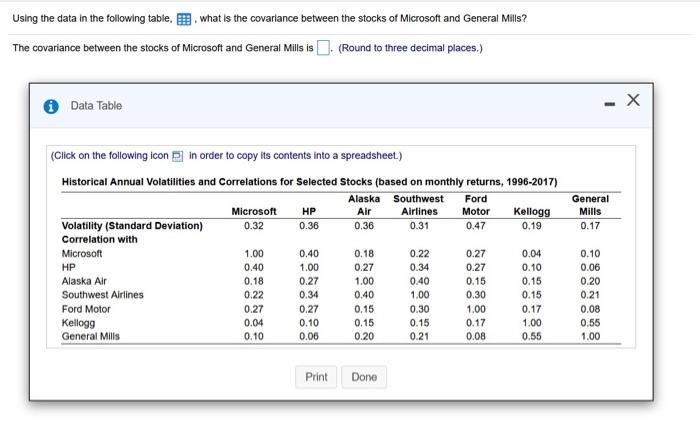
Task: Close the Data Table dialog with X
Action: 633,100
